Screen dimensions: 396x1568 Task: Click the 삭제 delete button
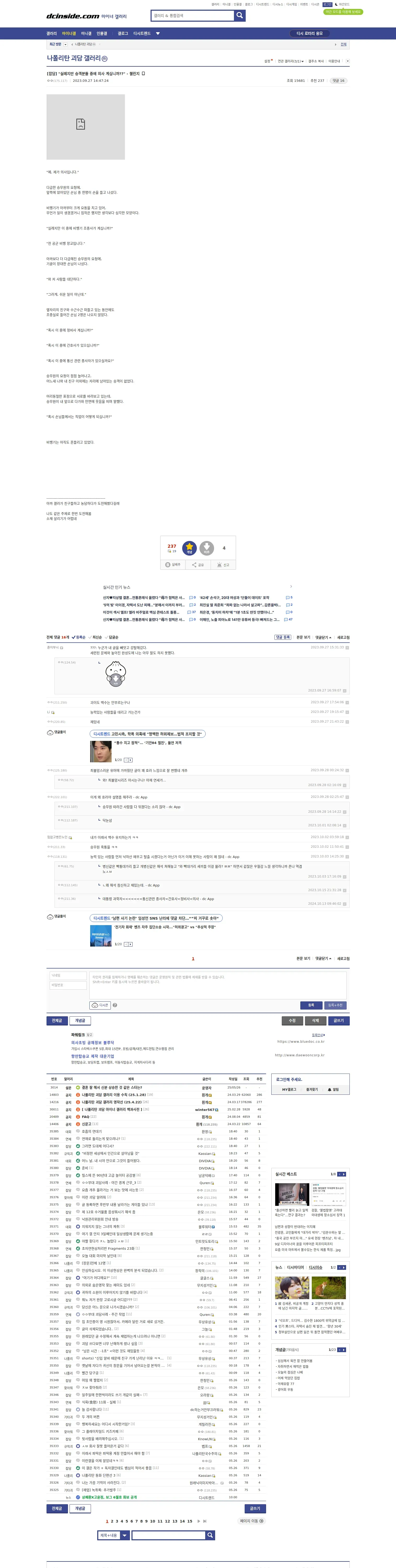[x=315, y=1021]
